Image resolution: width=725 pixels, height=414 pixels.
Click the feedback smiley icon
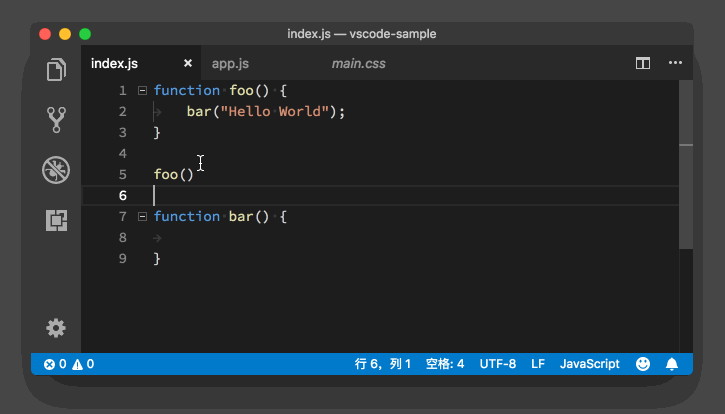click(643, 364)
